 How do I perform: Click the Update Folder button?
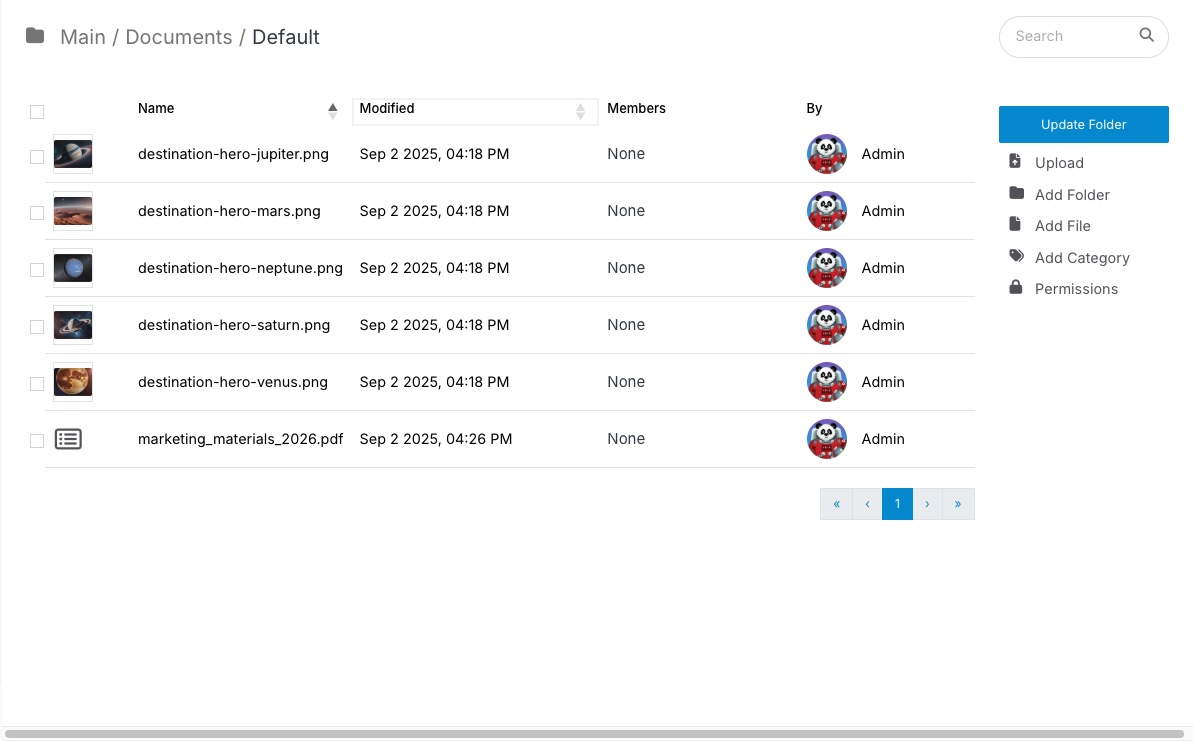tap(1083, 124)
